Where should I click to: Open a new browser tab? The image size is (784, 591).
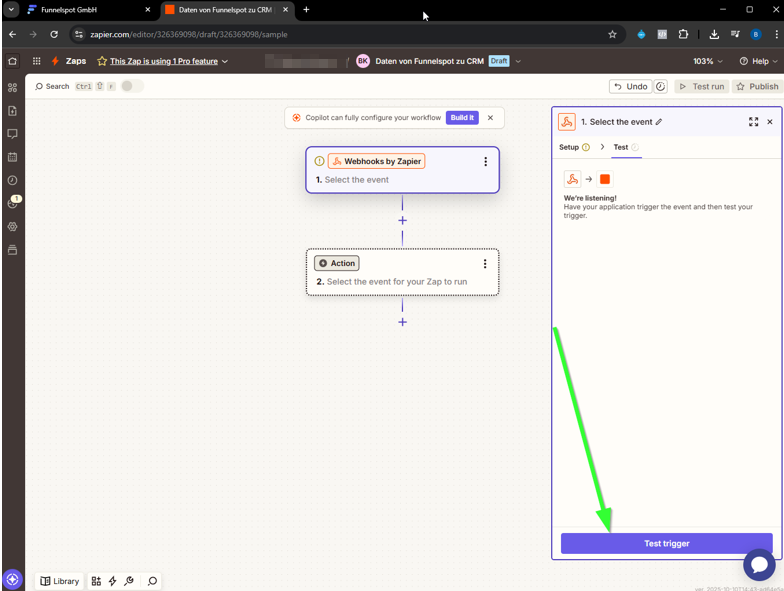tap(306, 10)
